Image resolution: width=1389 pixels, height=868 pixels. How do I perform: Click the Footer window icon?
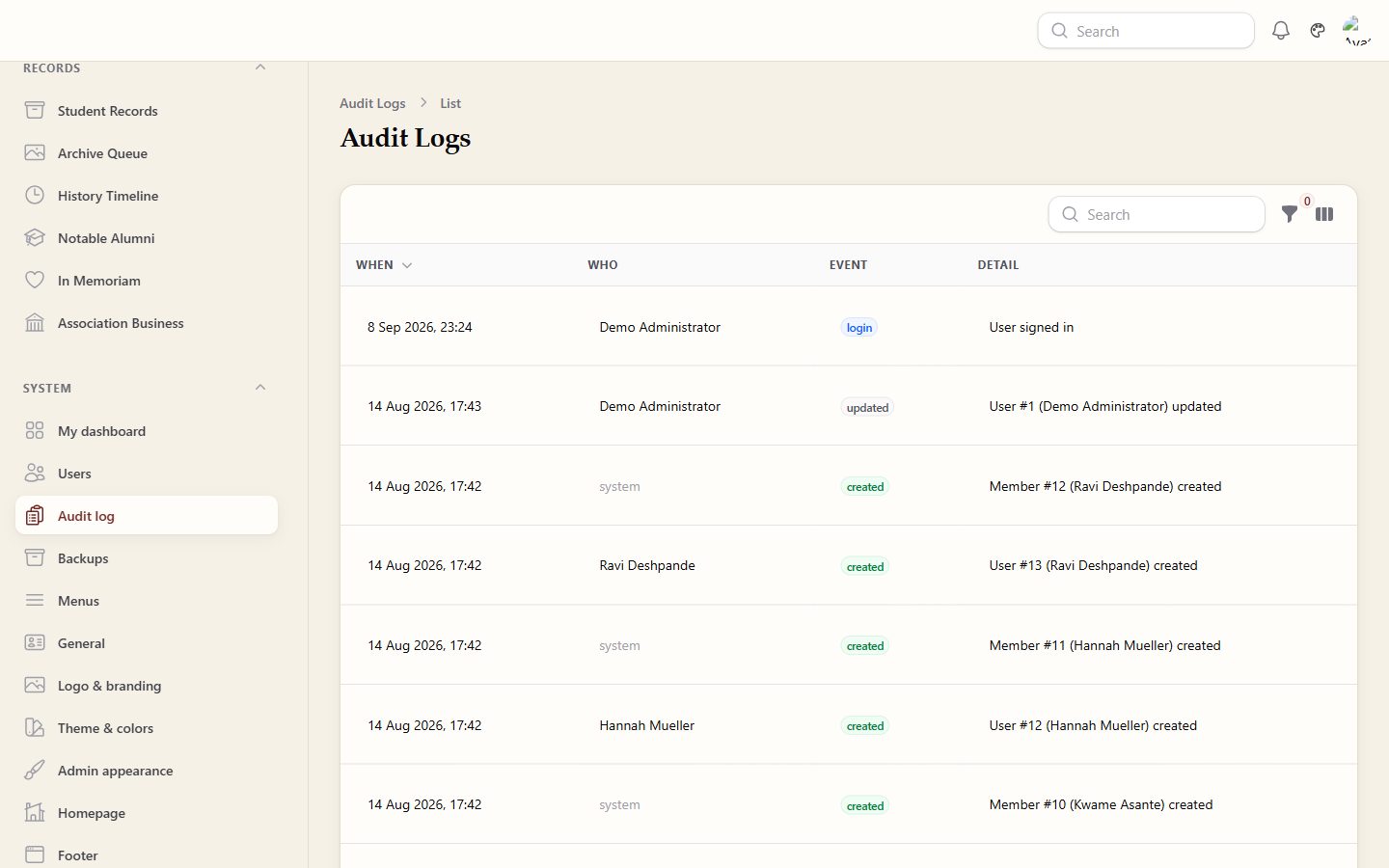pos(35,854)
